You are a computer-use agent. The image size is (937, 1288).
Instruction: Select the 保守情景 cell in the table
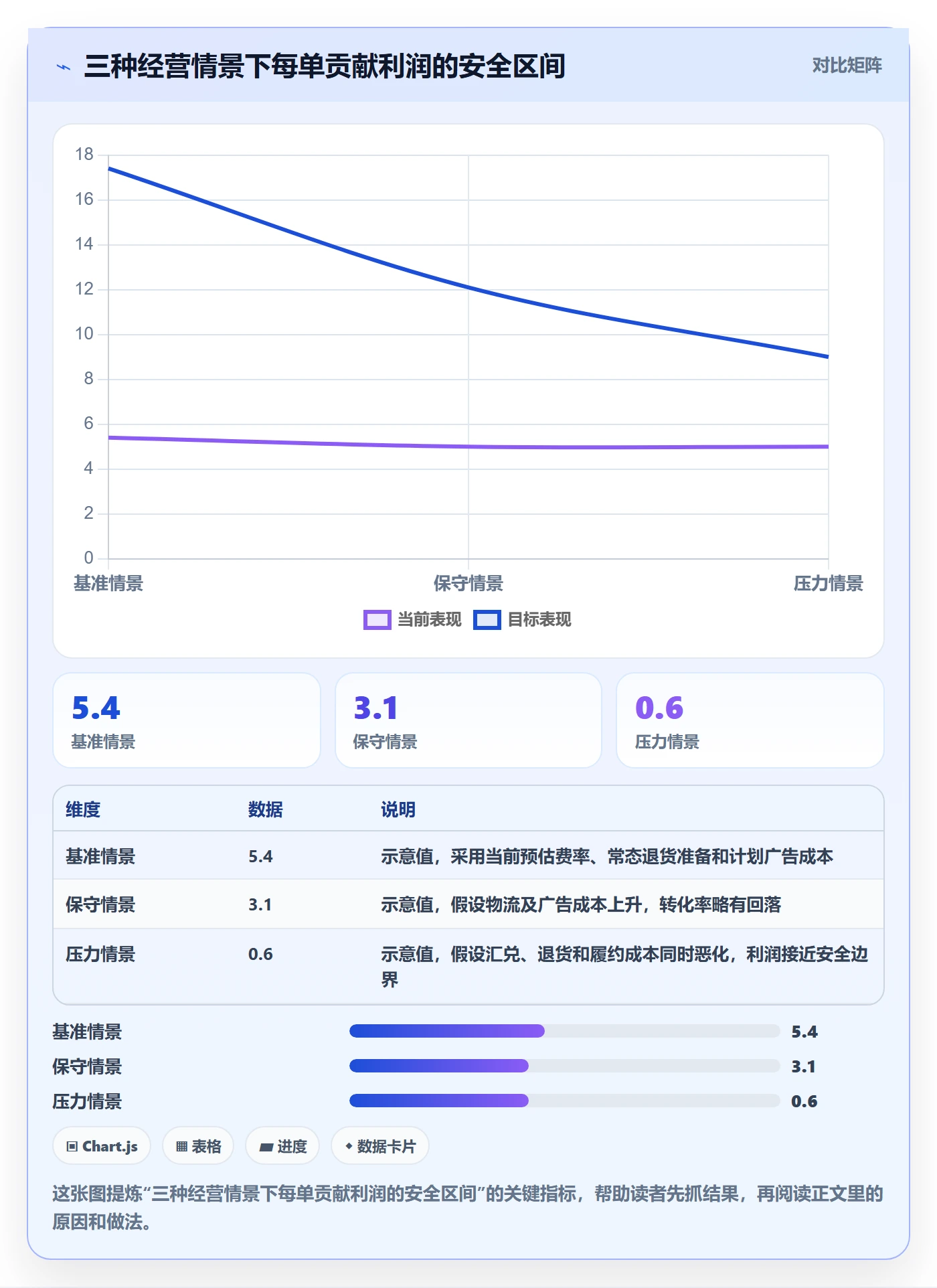[100, 904]
